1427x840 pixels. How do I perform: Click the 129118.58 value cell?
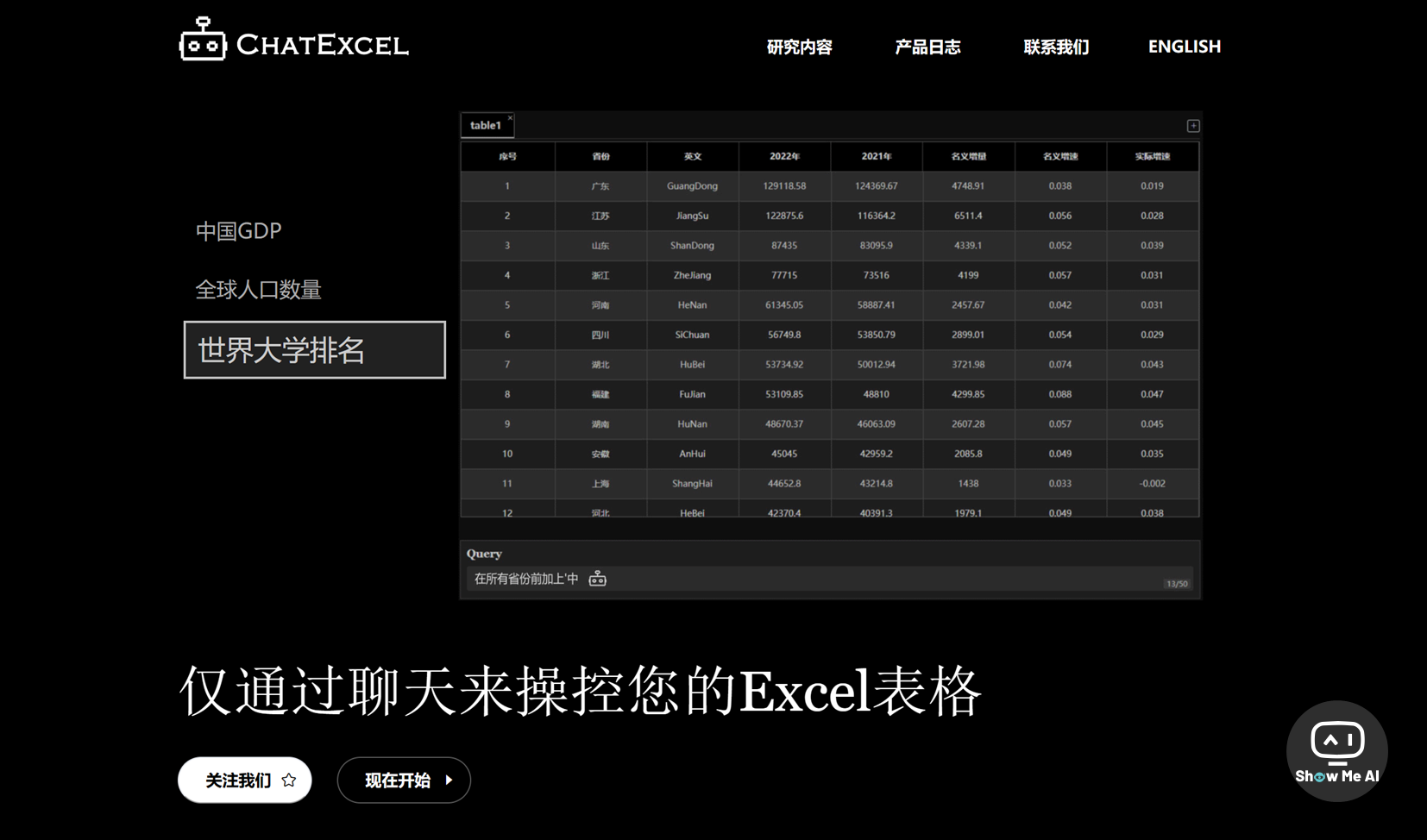click(x=784, y=186)
